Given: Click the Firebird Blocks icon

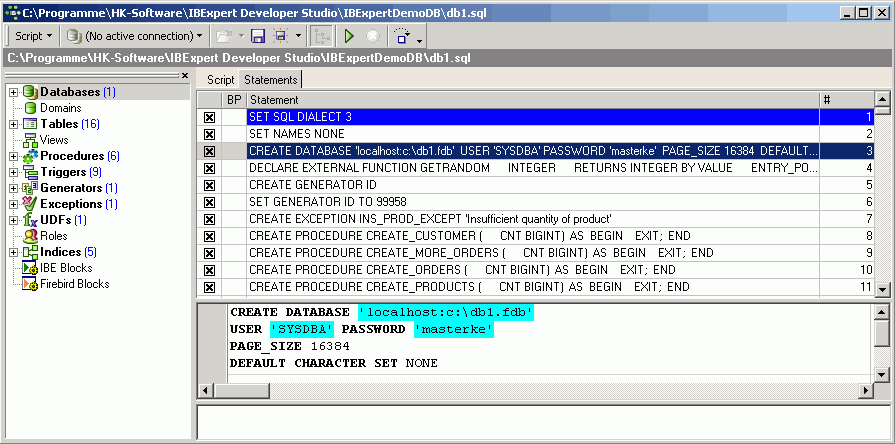Looking at the screenshot, I should pos(30,284).
